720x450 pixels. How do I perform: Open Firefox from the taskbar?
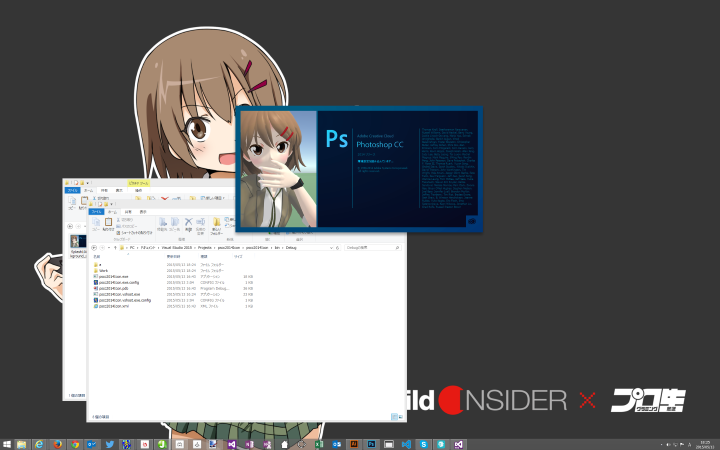pos(58,443)
